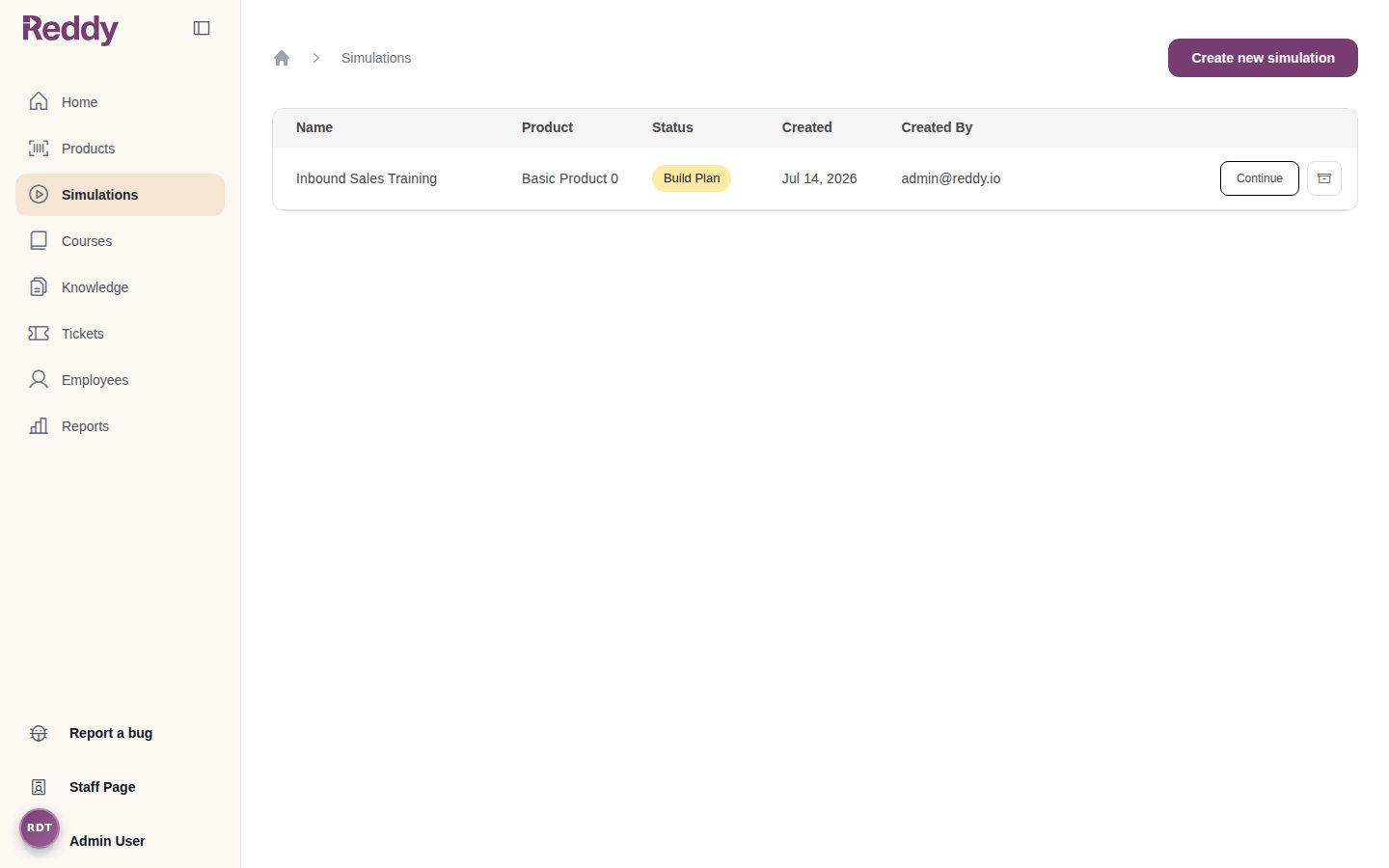Click the Status column header
Viewport: 1389px width, 868px height.
672,127
